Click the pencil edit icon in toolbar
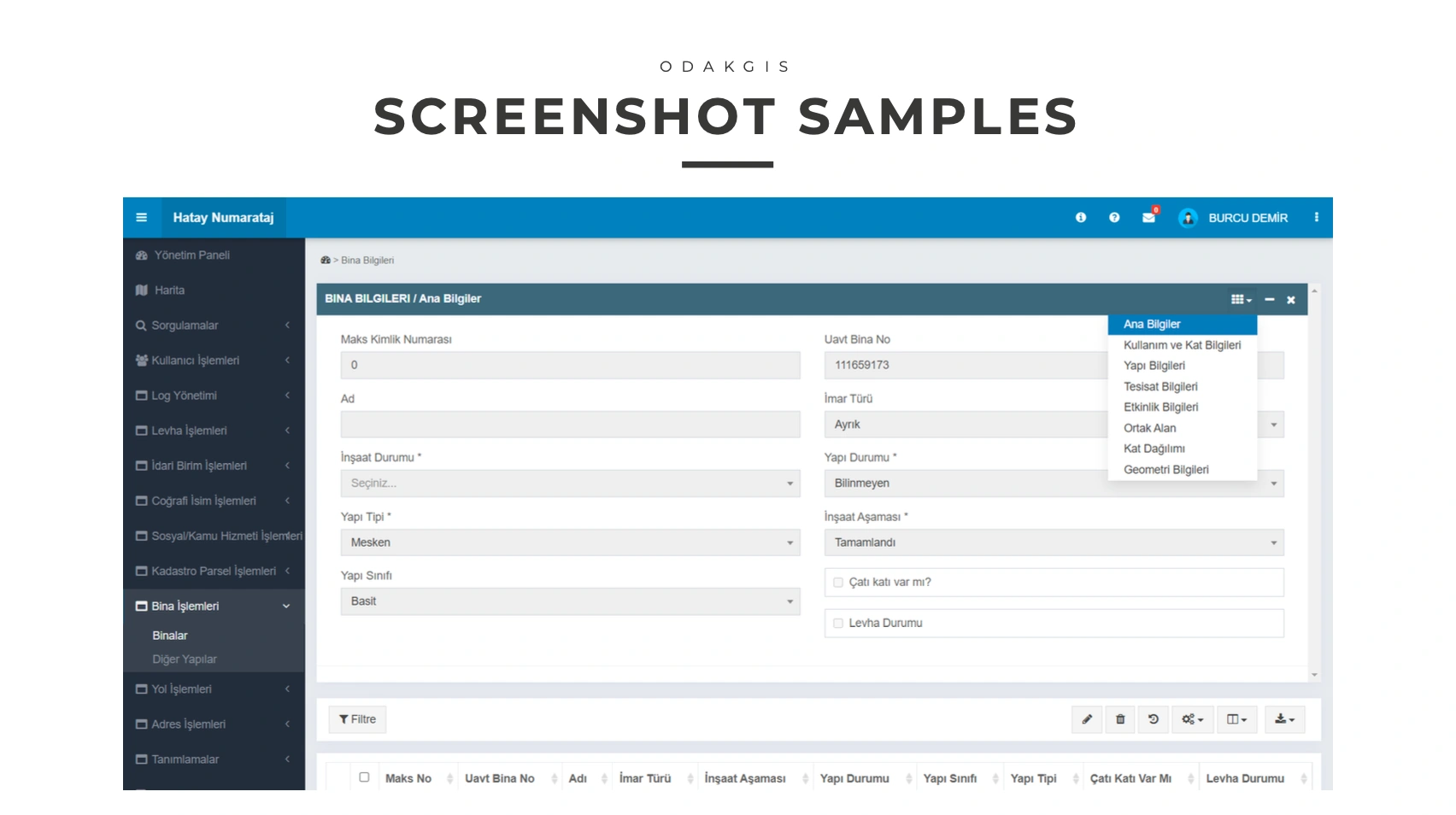Image resolution: width=1456 pixels, height=815 pixels. click(1087, 719)
